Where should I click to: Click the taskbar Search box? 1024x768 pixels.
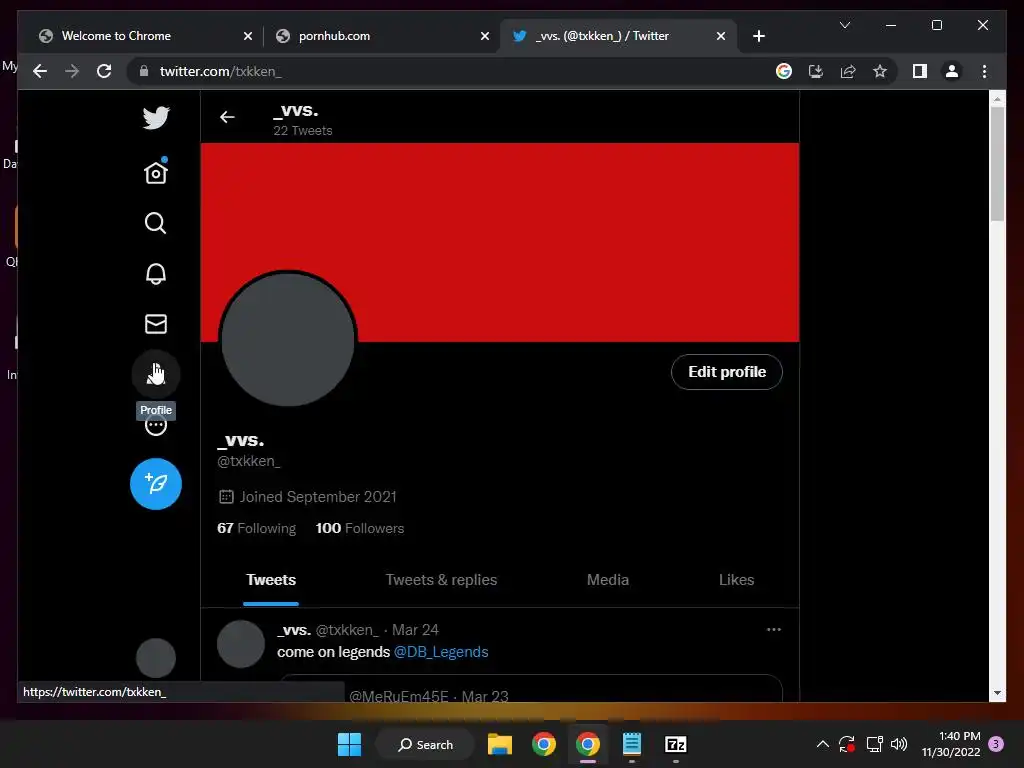point(425,744)
